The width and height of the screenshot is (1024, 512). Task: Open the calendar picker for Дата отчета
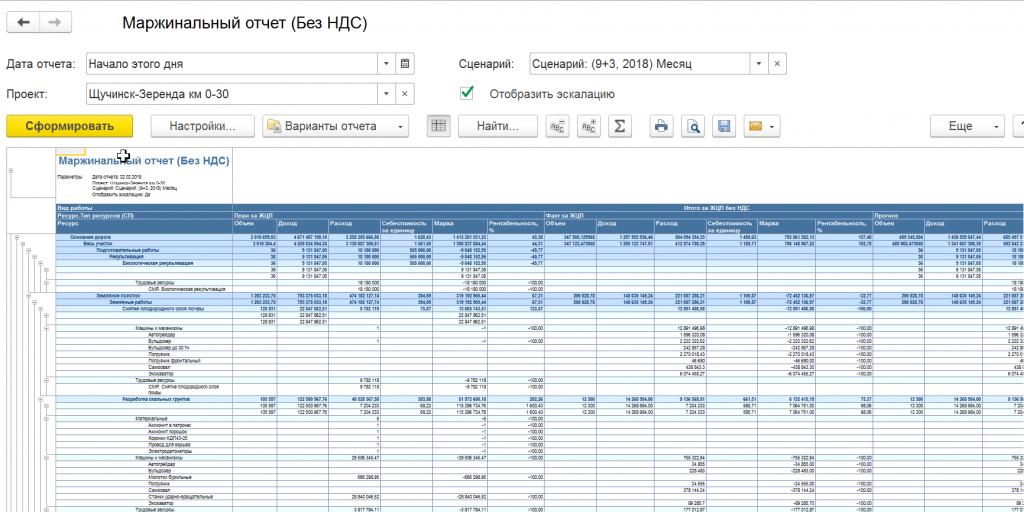pyautogui.click(x=405, y=64)
